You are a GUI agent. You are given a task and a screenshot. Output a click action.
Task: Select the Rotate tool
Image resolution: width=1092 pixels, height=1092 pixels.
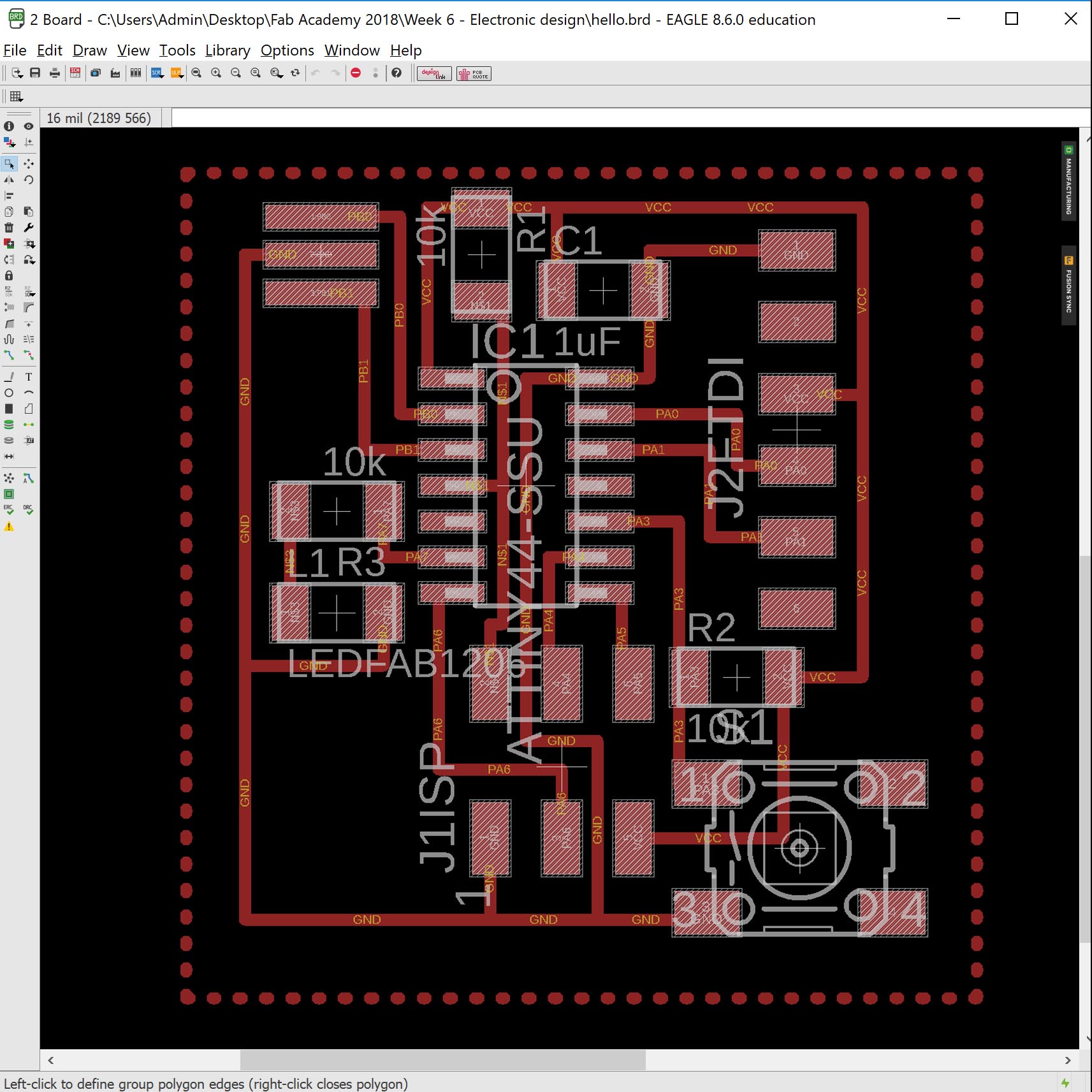pos(29,180)
